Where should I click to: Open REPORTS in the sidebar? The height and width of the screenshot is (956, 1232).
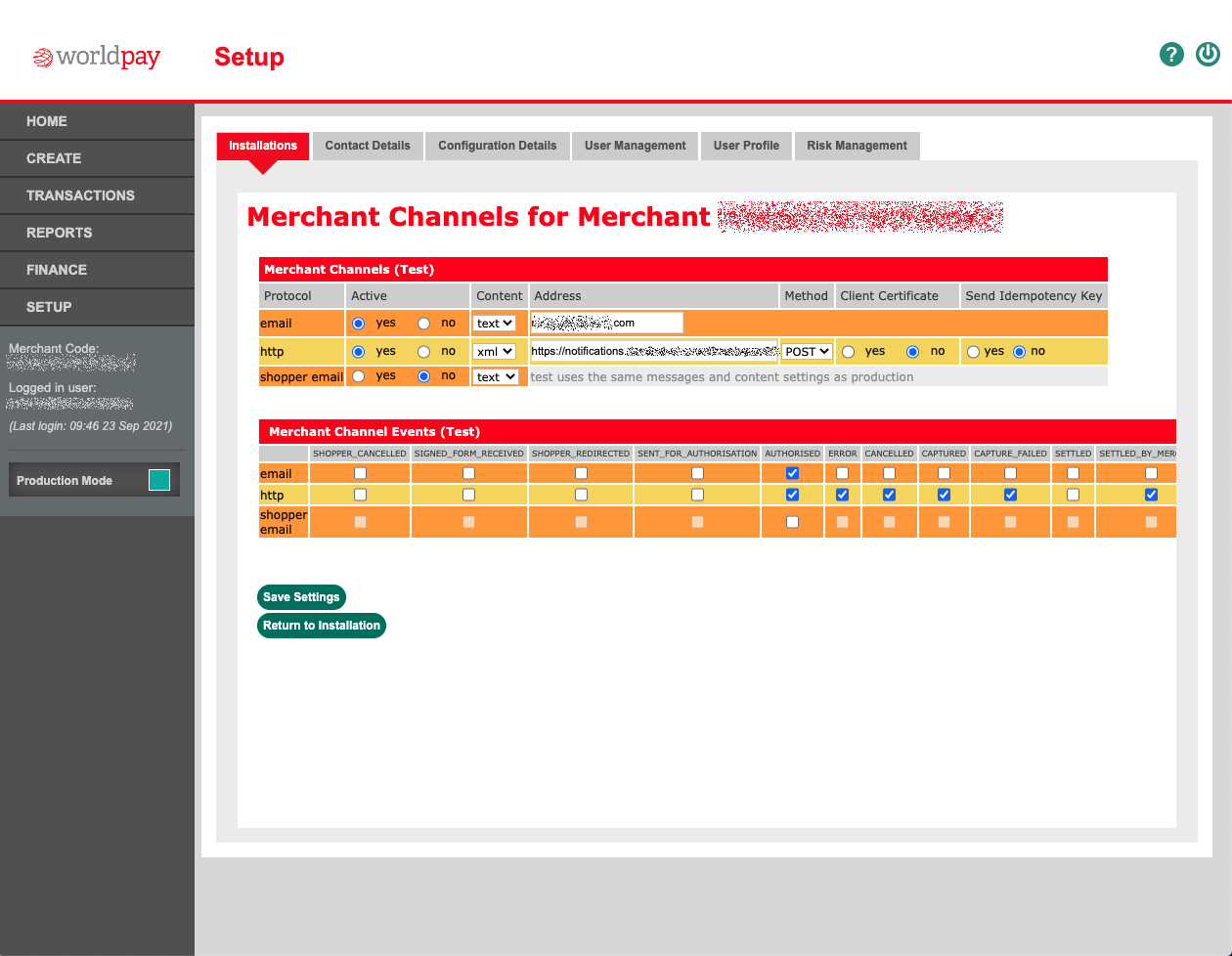tap(61, 233)
